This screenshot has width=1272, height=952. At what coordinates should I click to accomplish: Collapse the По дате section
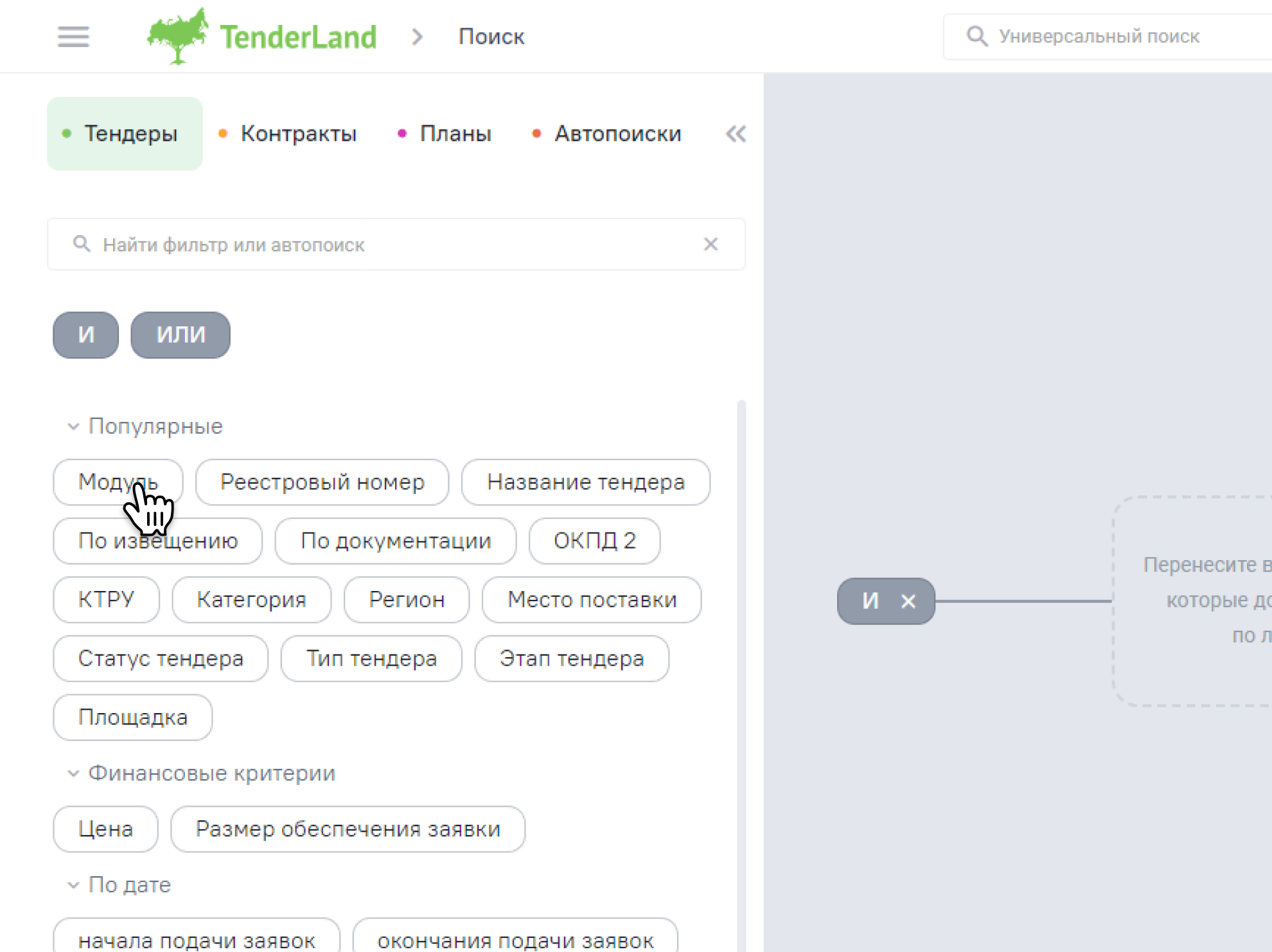click(73, 885)
